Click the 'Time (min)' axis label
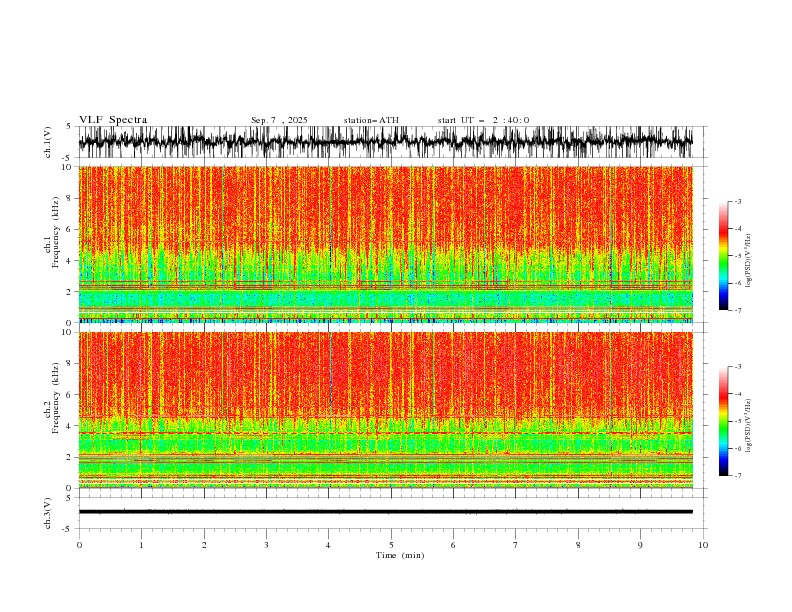The image size is (792, 612). (x=400, y=555)
